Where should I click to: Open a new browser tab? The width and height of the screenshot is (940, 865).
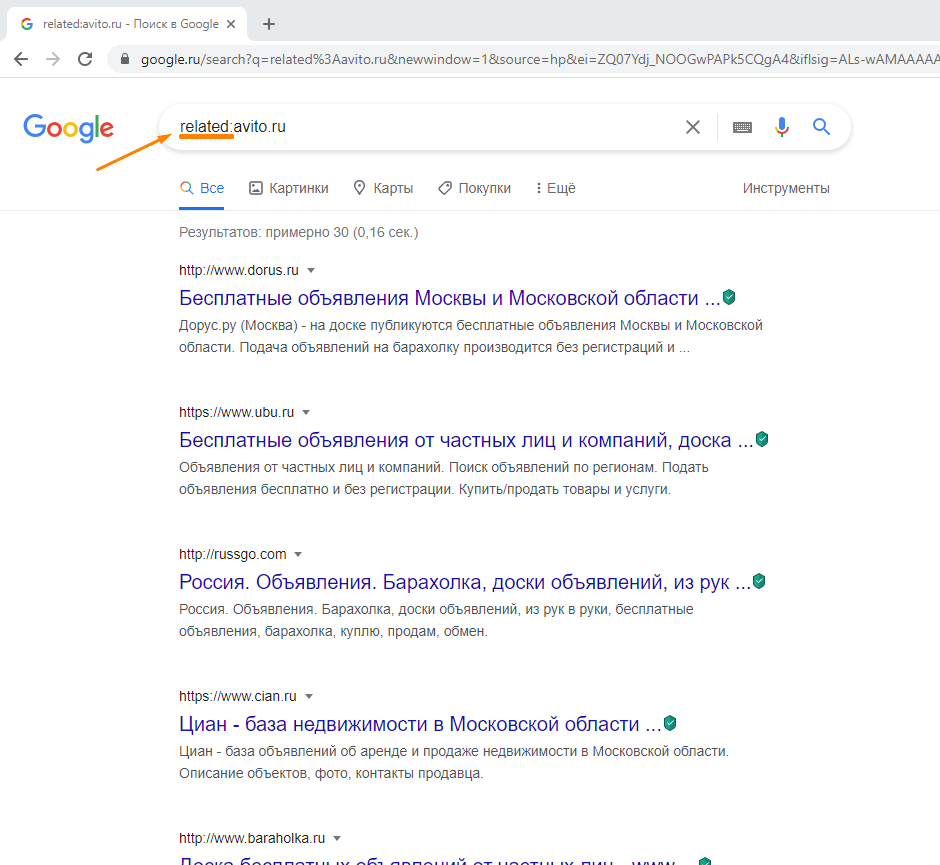tap(269, 24)
